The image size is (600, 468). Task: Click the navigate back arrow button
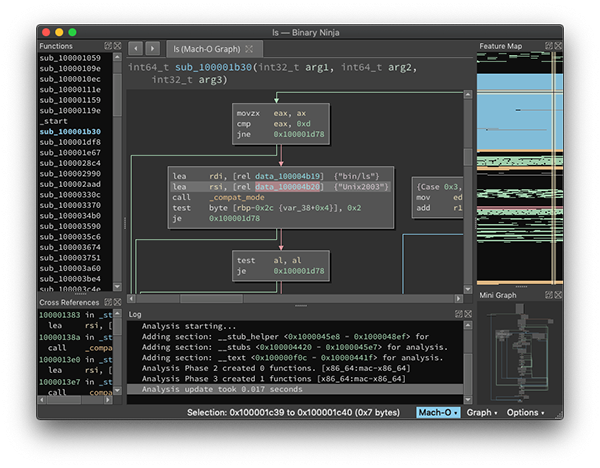tap(135, 48)
